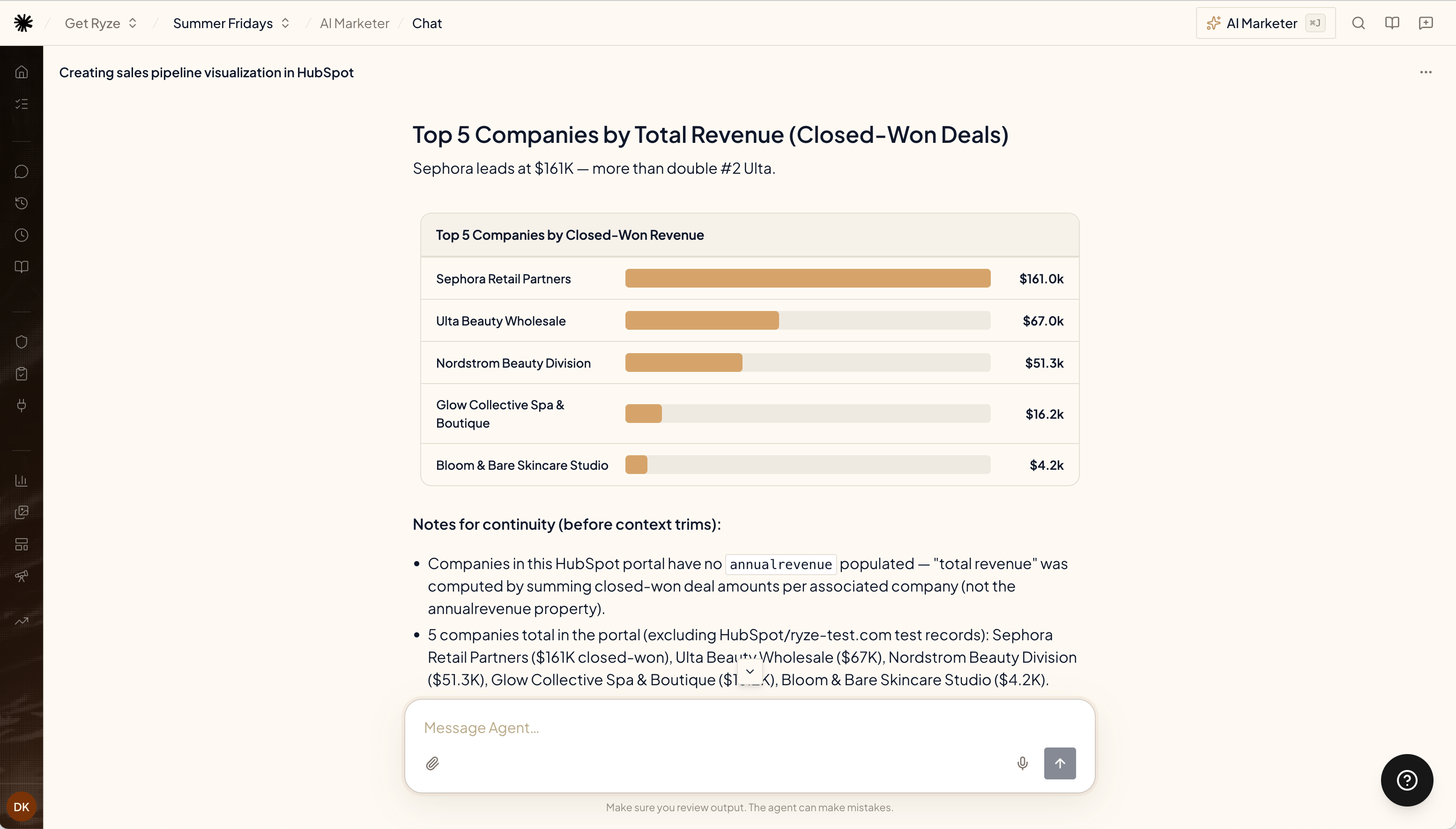Screen dimensions: 1456x829
Task: Click the scroll-to-bottom chevron button
Action: tap(750, 672)
